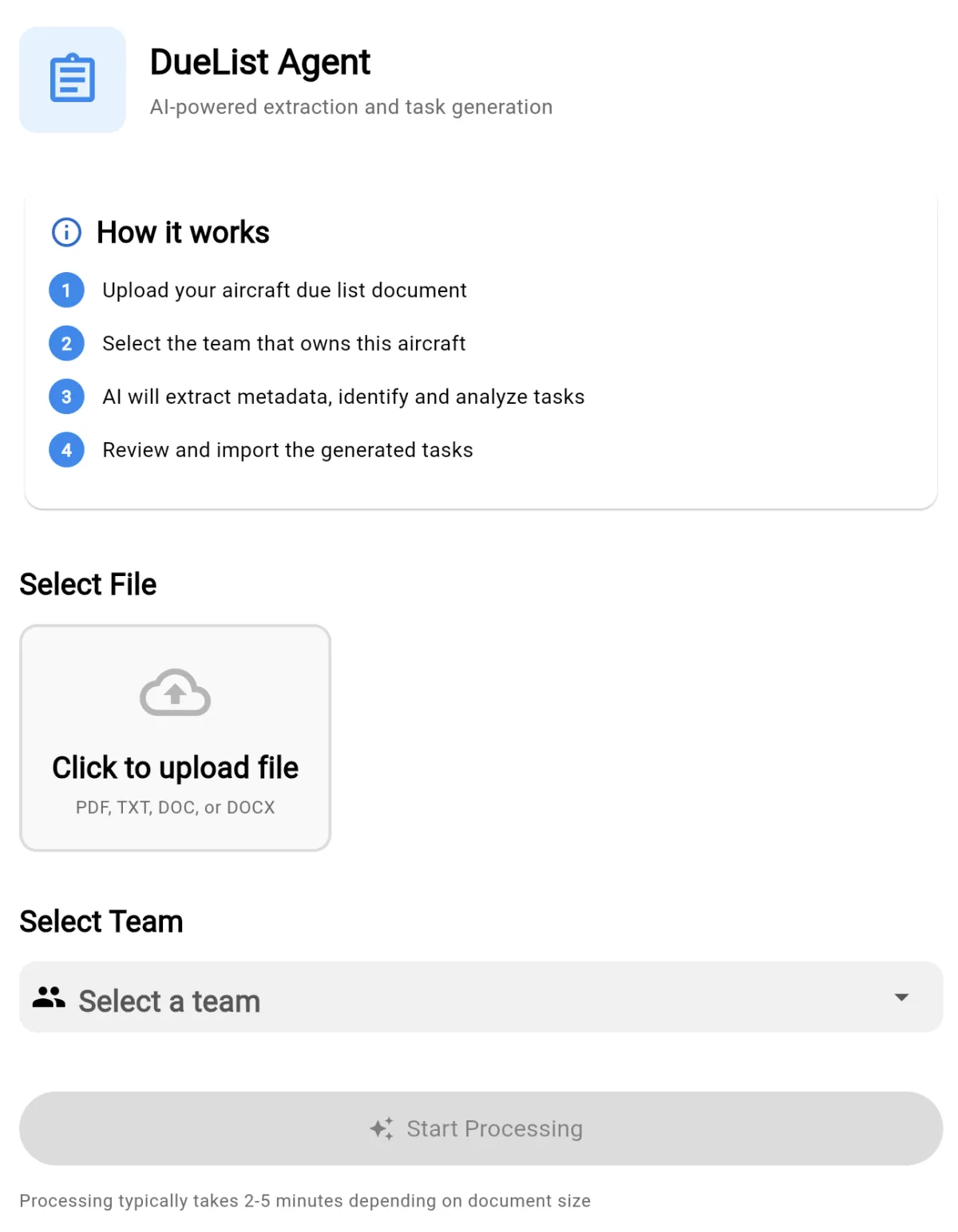Screen dimensions: 958x1232
Task: Click the sparkle icon on Start Processing
Action: [382, 1128]
